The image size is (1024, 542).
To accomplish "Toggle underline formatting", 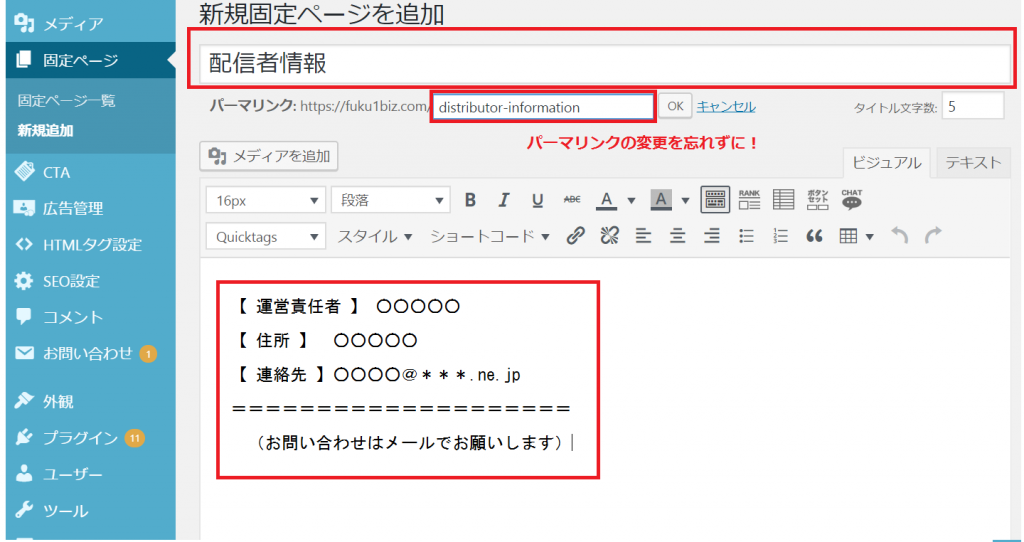I will click(537, 200).
